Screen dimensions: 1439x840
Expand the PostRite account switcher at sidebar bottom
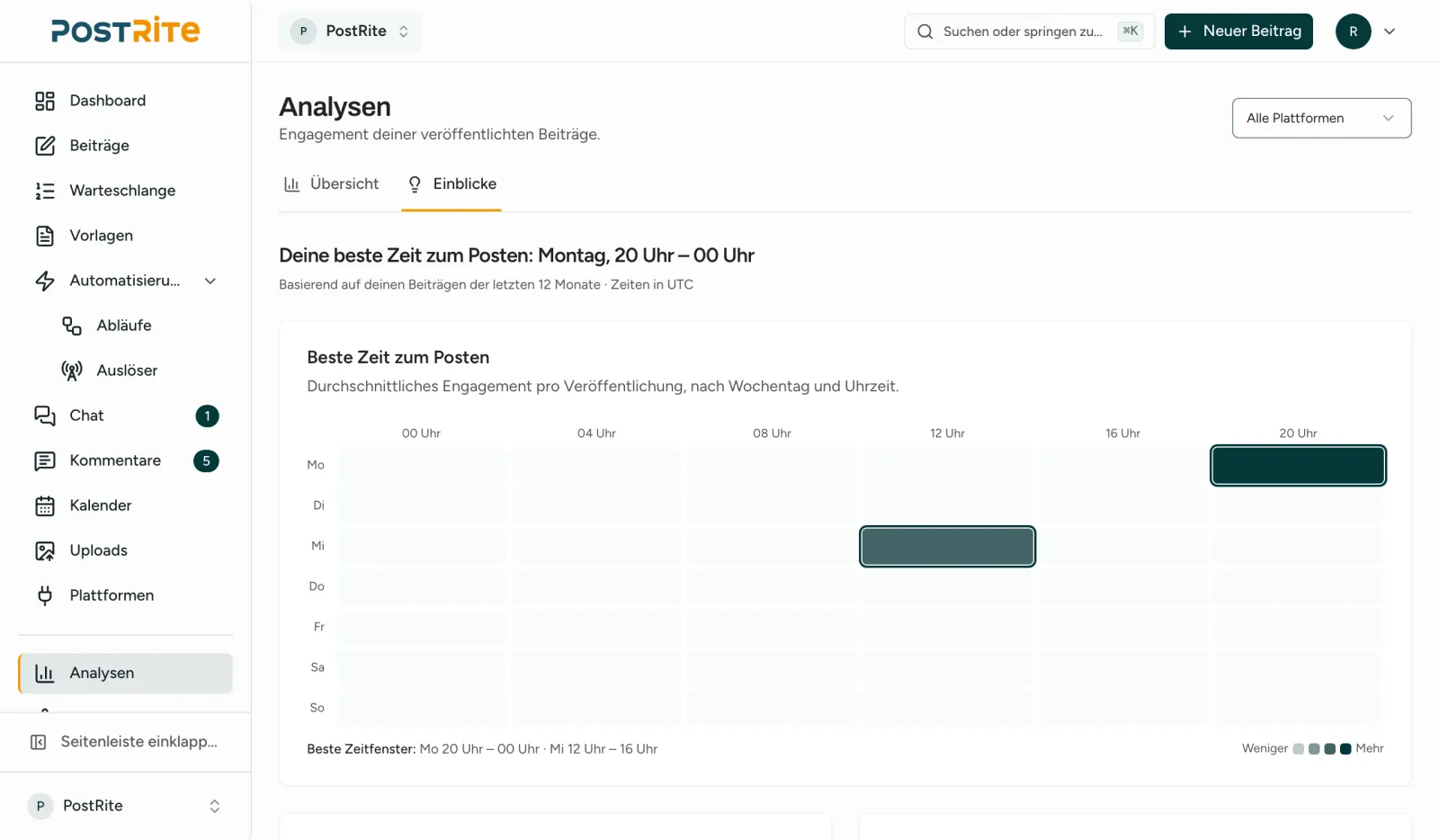(125, 806)
